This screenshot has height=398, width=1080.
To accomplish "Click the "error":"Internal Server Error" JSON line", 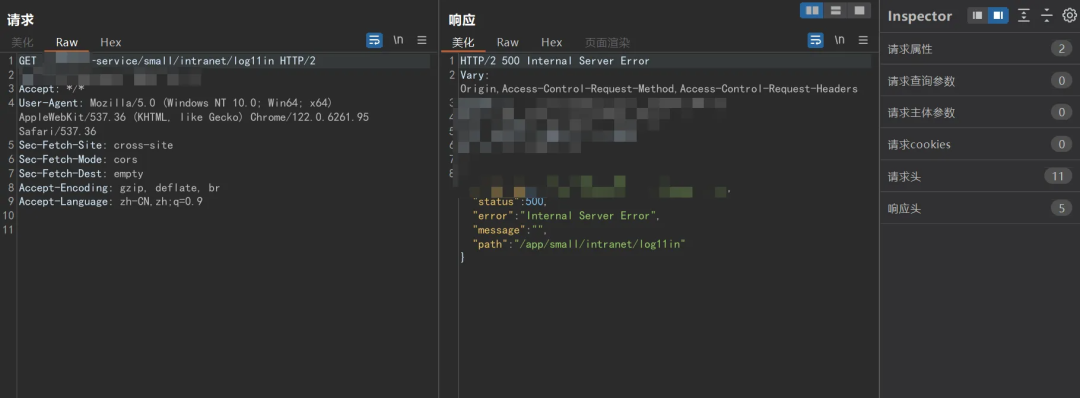I will [x=566, y=216].
